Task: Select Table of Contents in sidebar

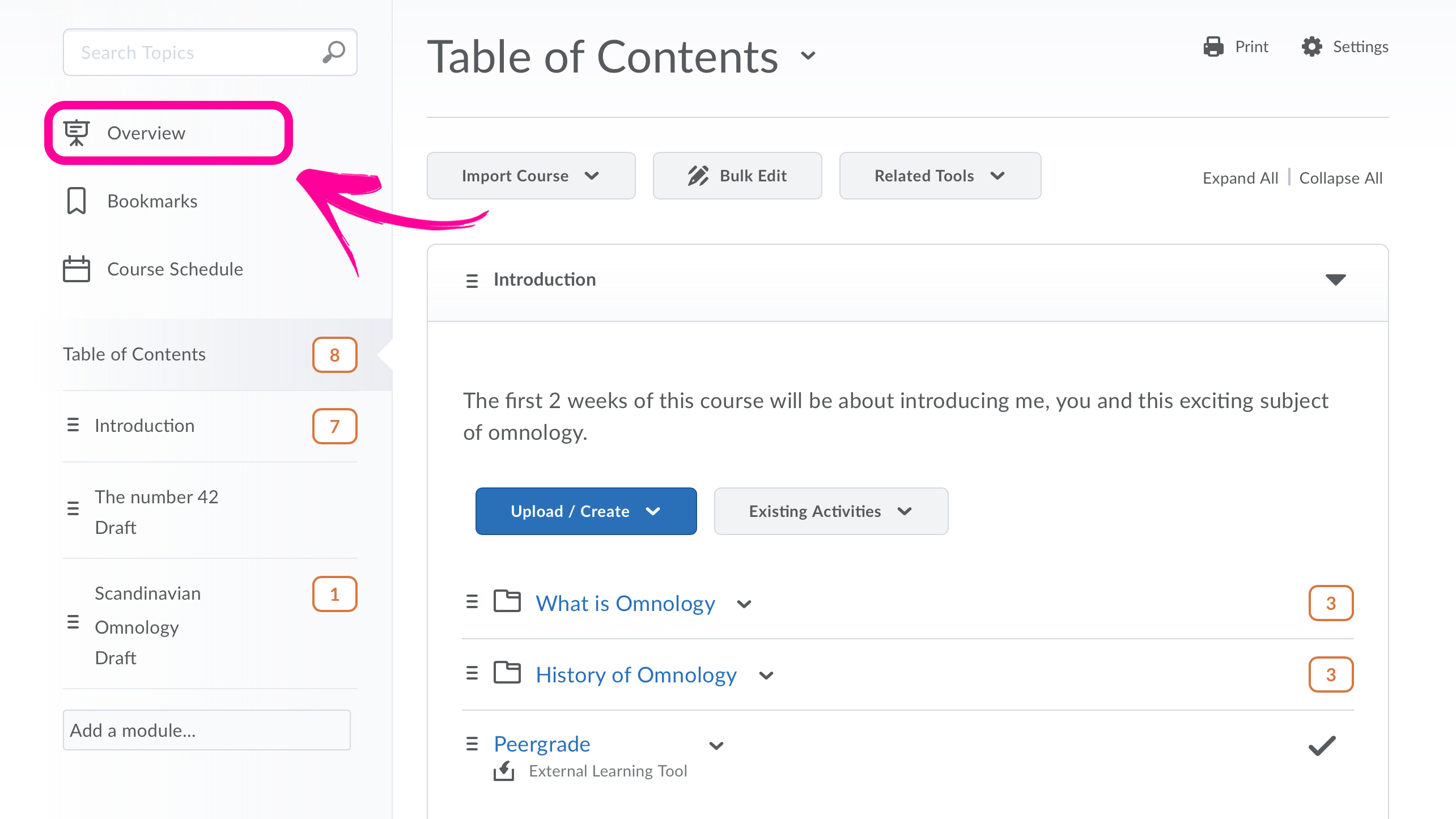Action: click(134, 354)
